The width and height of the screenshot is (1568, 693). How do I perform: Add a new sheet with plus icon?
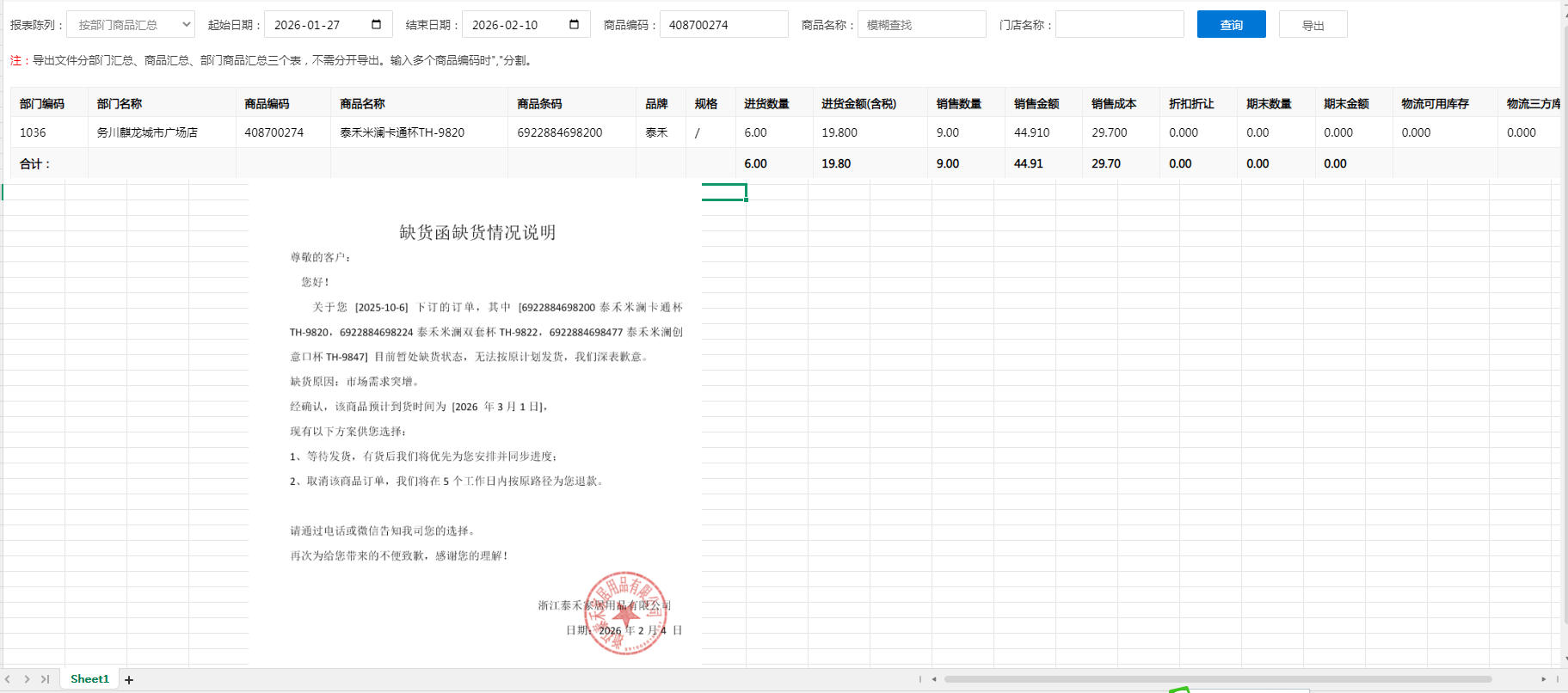[129, 680]
